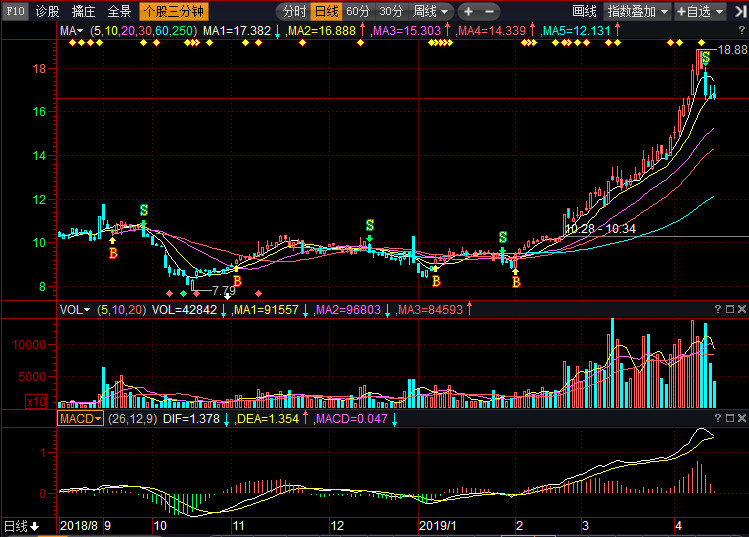Close the MACD indicator panel
749x537 pixels.
click(x=740, y=419)
